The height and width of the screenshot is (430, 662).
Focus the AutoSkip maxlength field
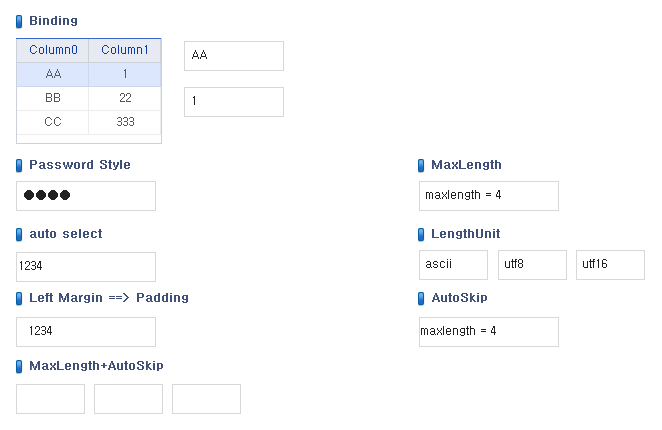(489, 332)
